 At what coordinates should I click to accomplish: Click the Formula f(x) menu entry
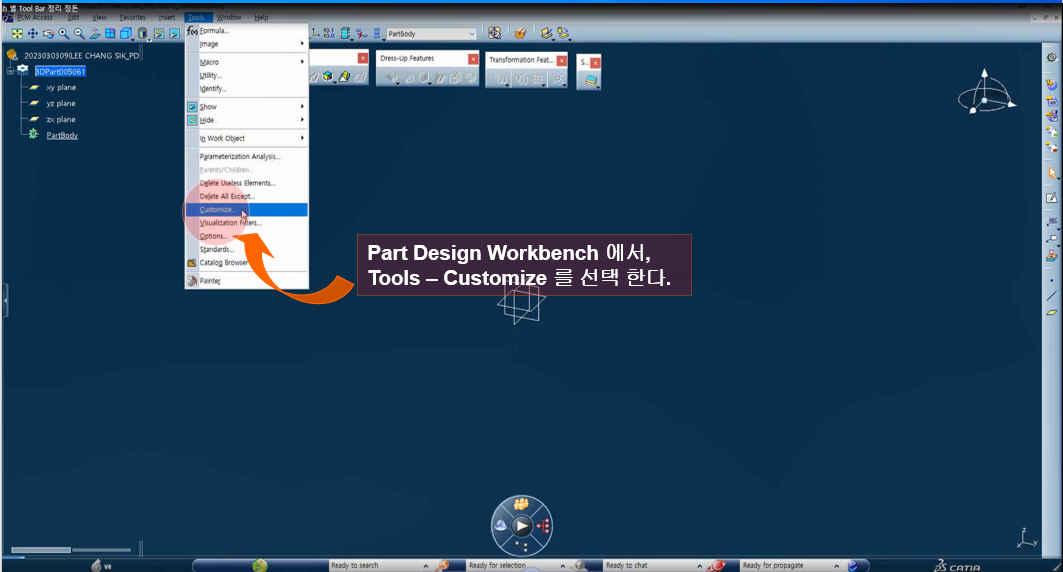click(x=214, y=31)
